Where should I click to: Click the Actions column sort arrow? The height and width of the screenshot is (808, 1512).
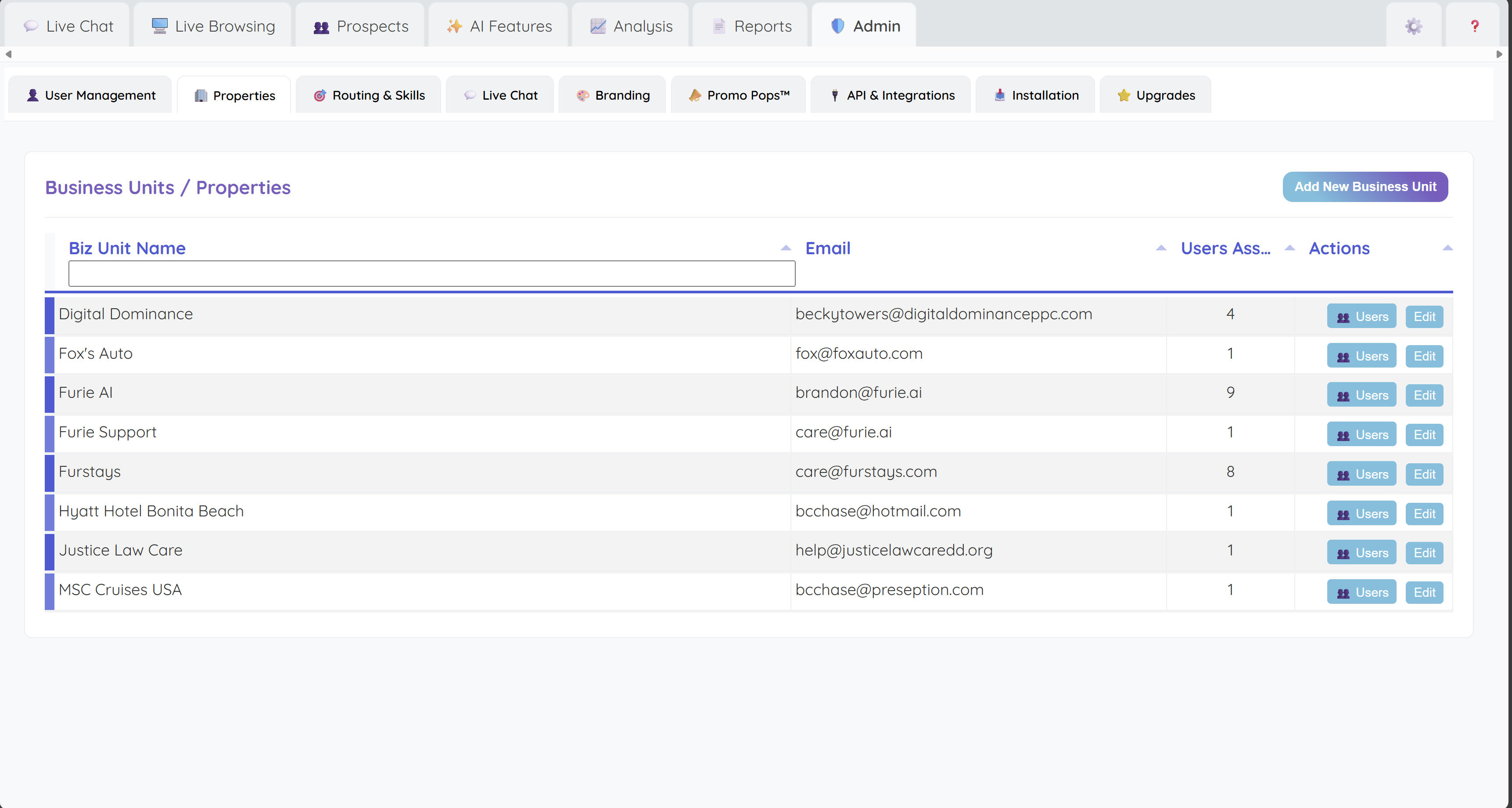click(x=1447, y=248)
